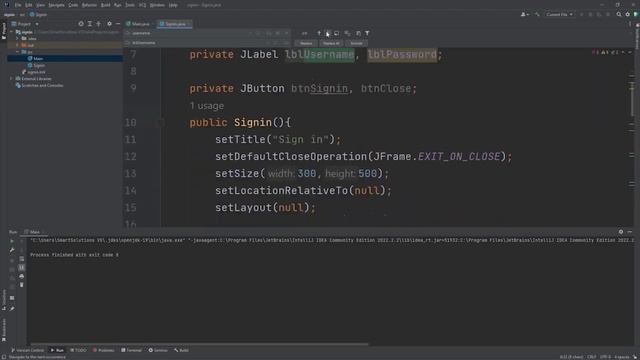The height and width of the screenshot is (360, 640).
Task: Rerun Main with the green arrow
Action: point(12,241)
